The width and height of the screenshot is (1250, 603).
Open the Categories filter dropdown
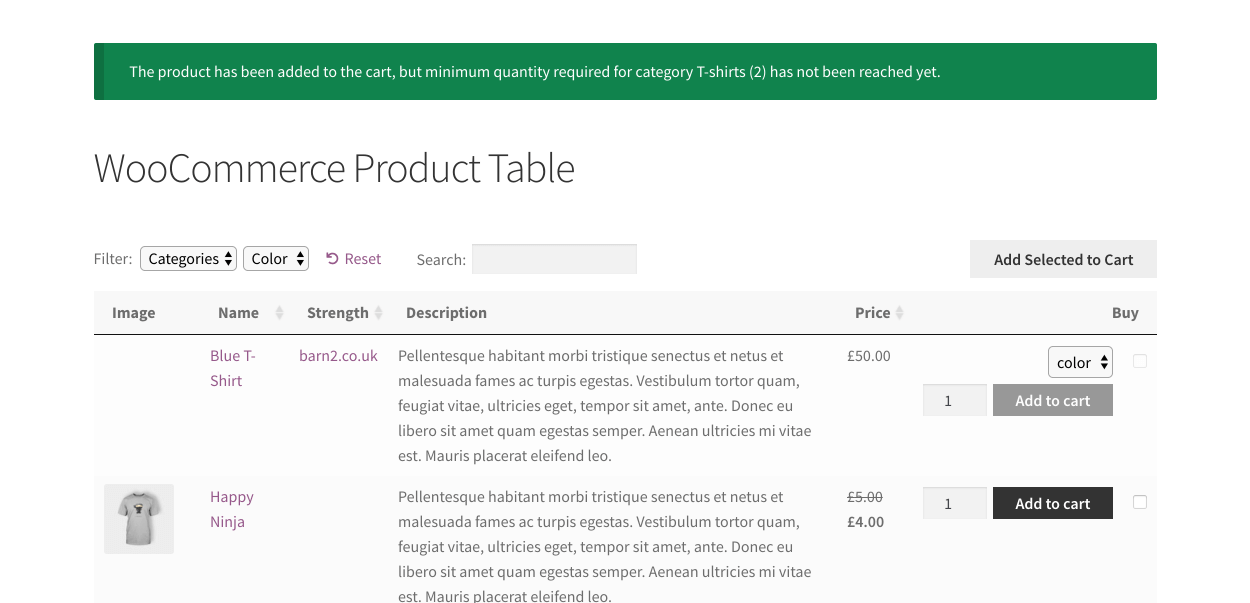[188, 259]
